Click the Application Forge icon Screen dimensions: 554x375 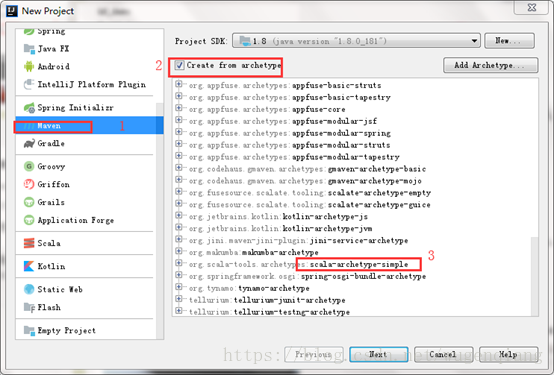[29, 220]
